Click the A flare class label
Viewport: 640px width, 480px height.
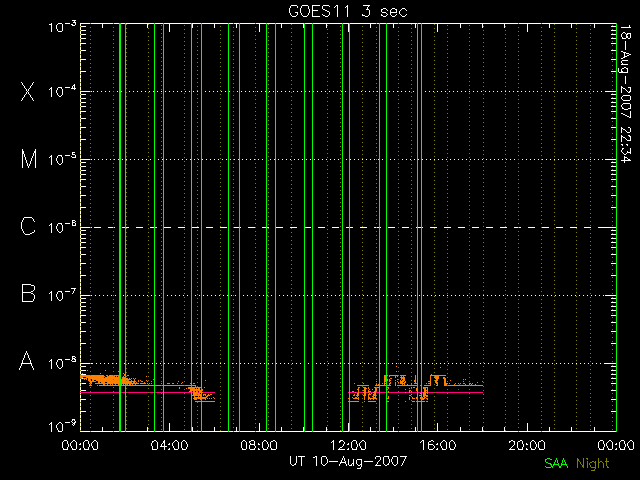click(27, 361)
